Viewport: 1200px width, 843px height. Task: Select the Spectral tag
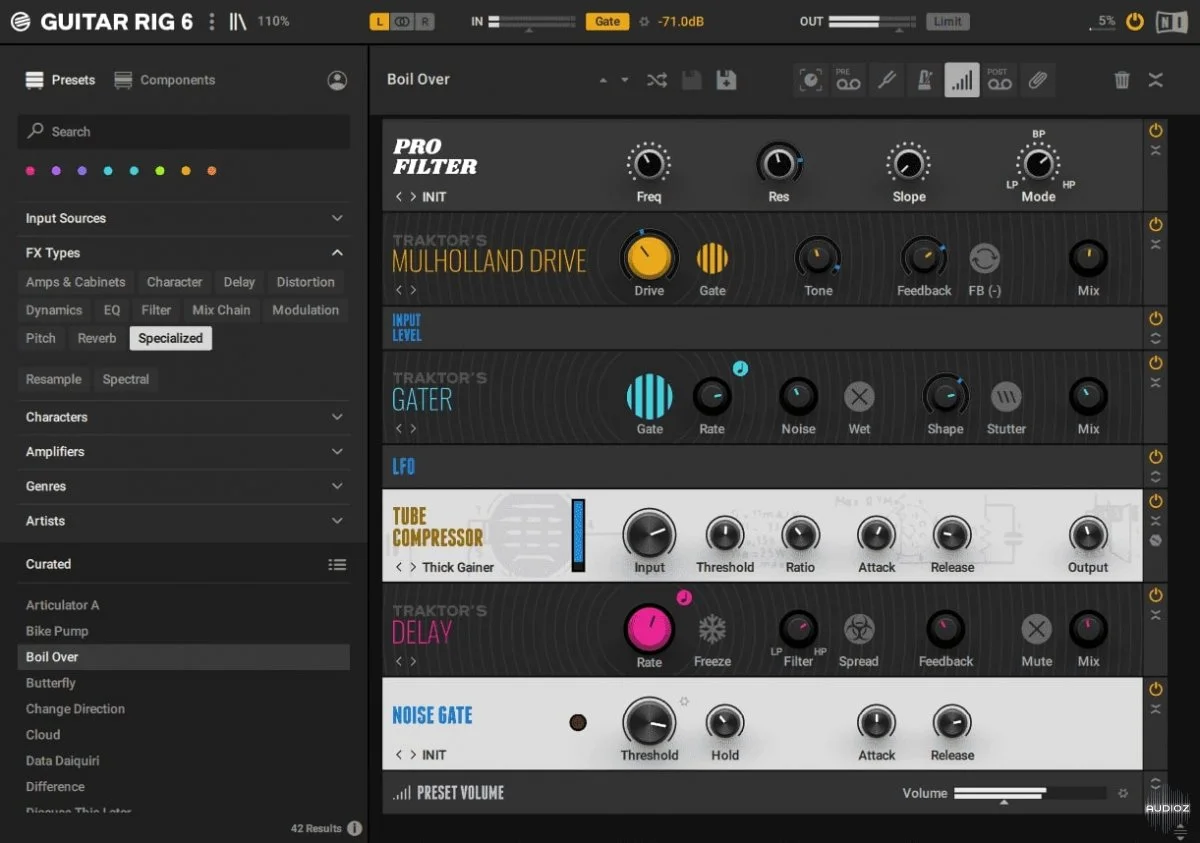tap(126, 379)
